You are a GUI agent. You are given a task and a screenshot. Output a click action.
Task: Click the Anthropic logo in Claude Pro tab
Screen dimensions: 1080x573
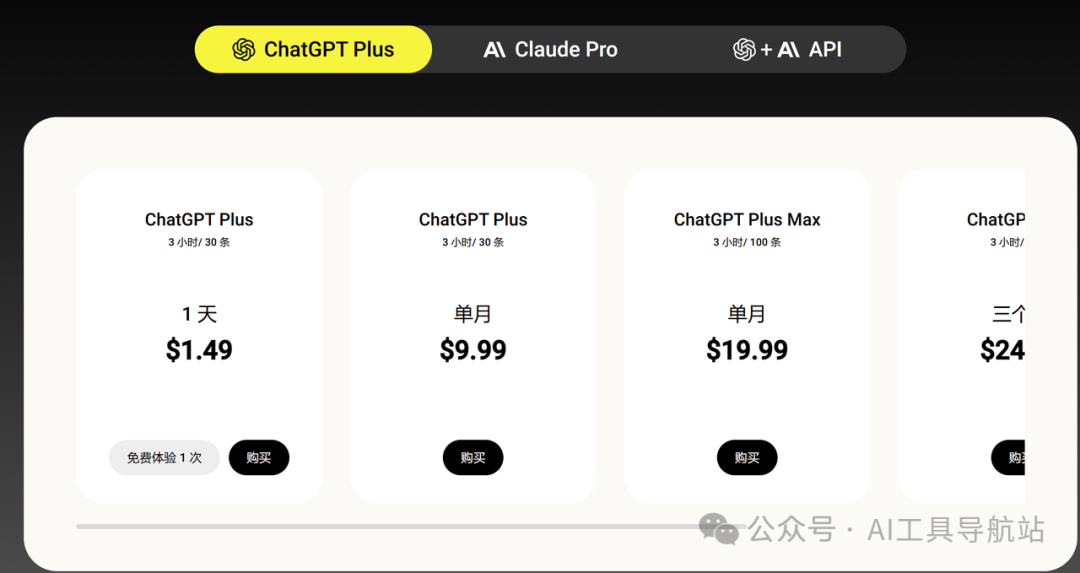(494, 50)
